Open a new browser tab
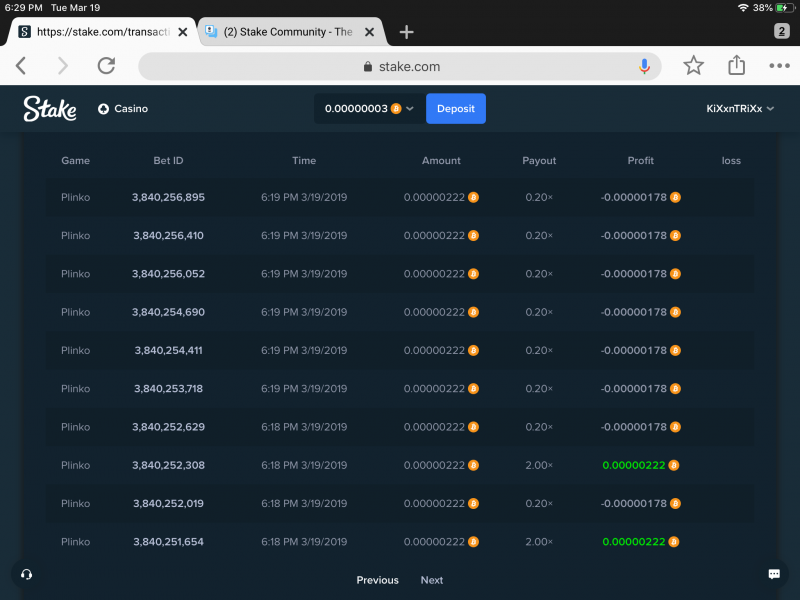The height and width of the screenshot is (600, 800). pos(406,32)
